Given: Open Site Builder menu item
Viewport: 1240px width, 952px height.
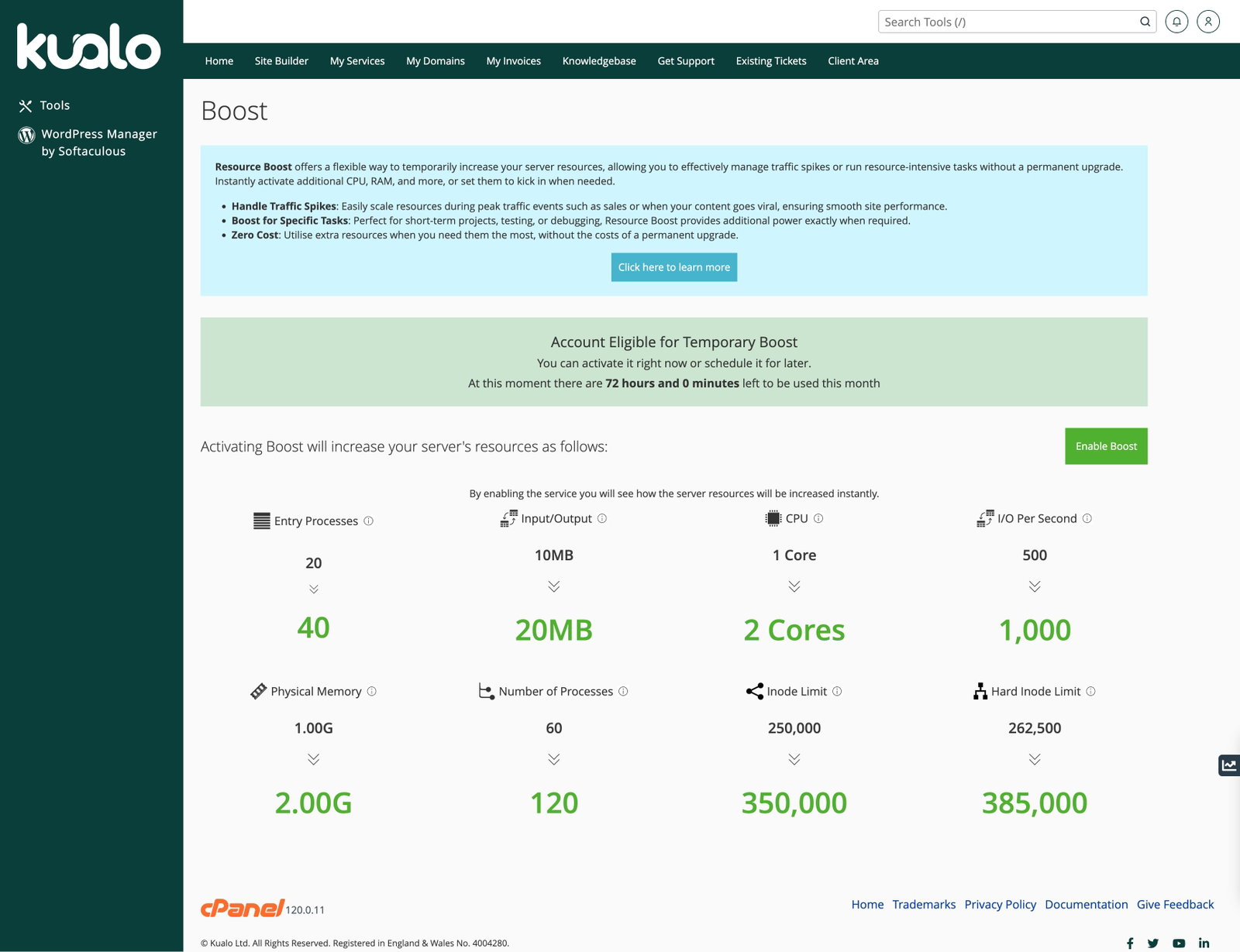Looking at the screenshot, I should (281, 61).
